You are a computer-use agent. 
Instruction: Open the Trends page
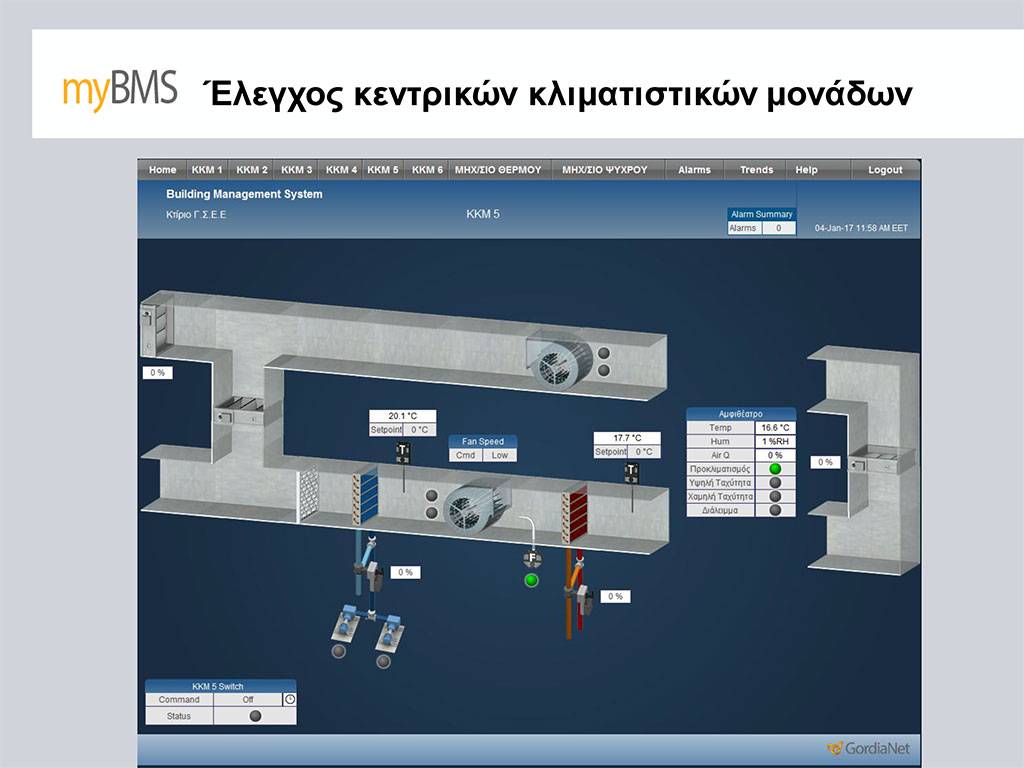point(756,170)
